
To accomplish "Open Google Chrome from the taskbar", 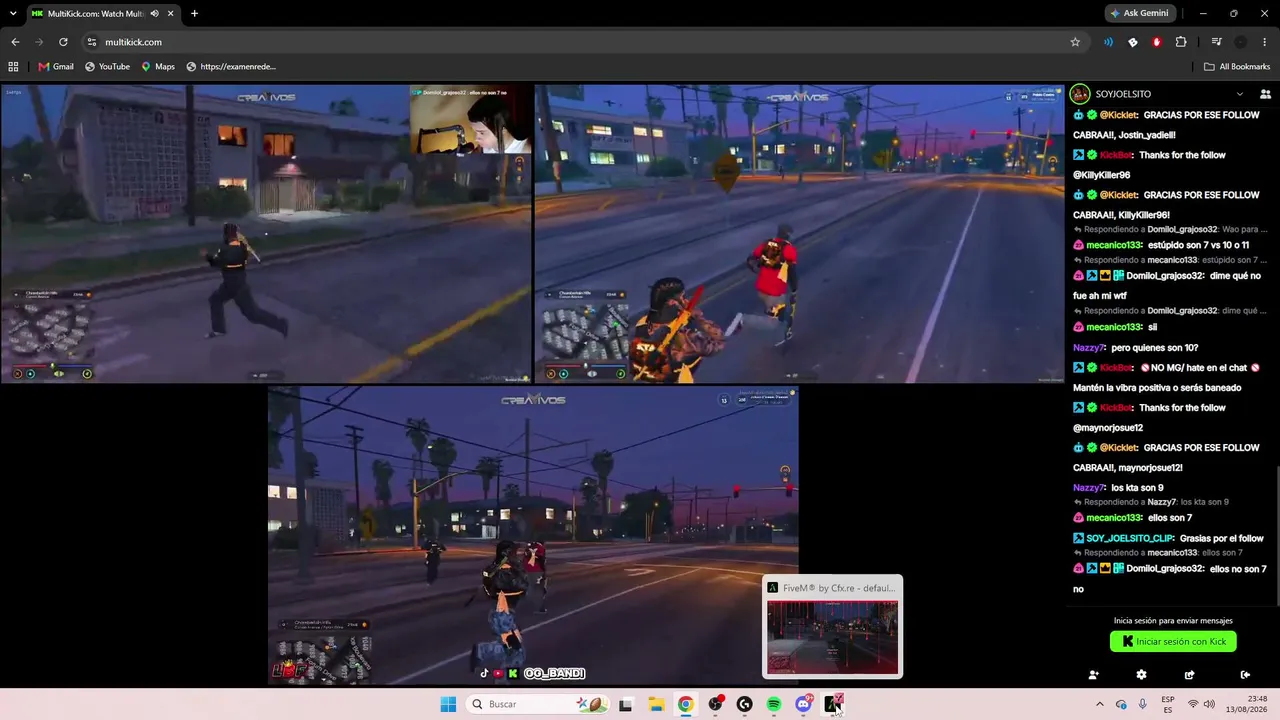I will click(x=685, y=704).
